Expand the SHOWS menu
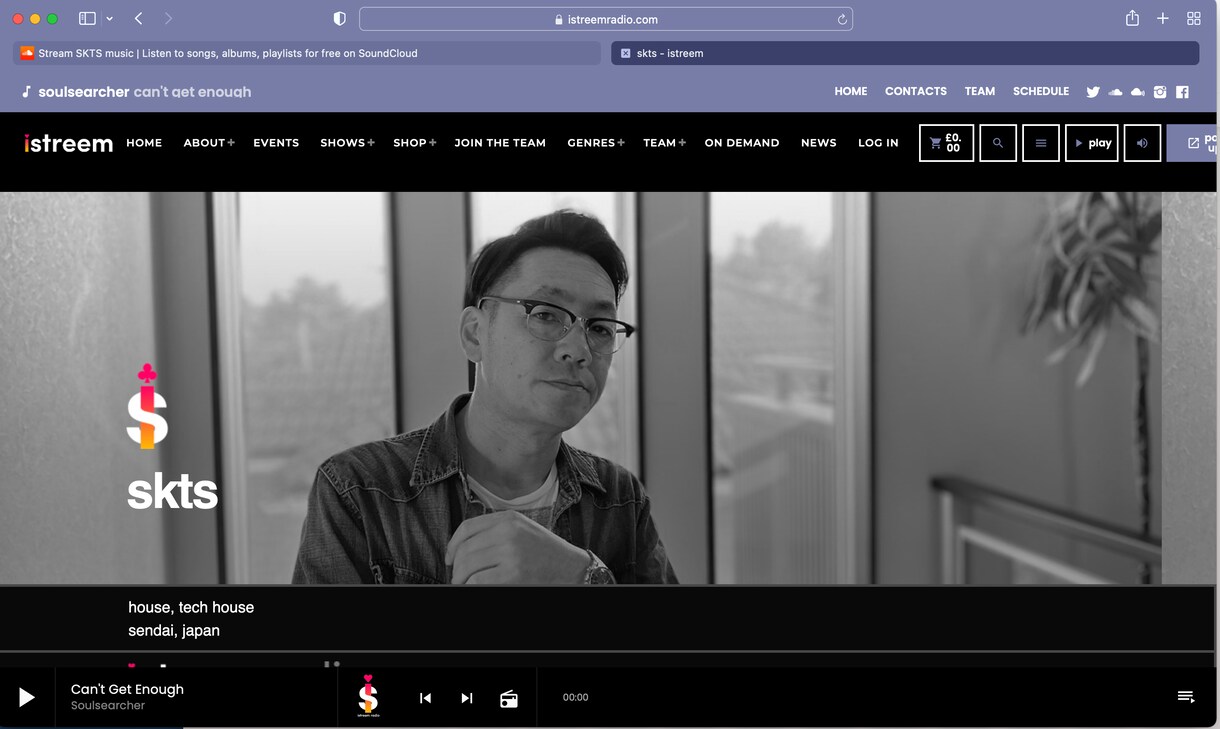The height and width of the screenshot is (729, 1220). pos(347,143)
